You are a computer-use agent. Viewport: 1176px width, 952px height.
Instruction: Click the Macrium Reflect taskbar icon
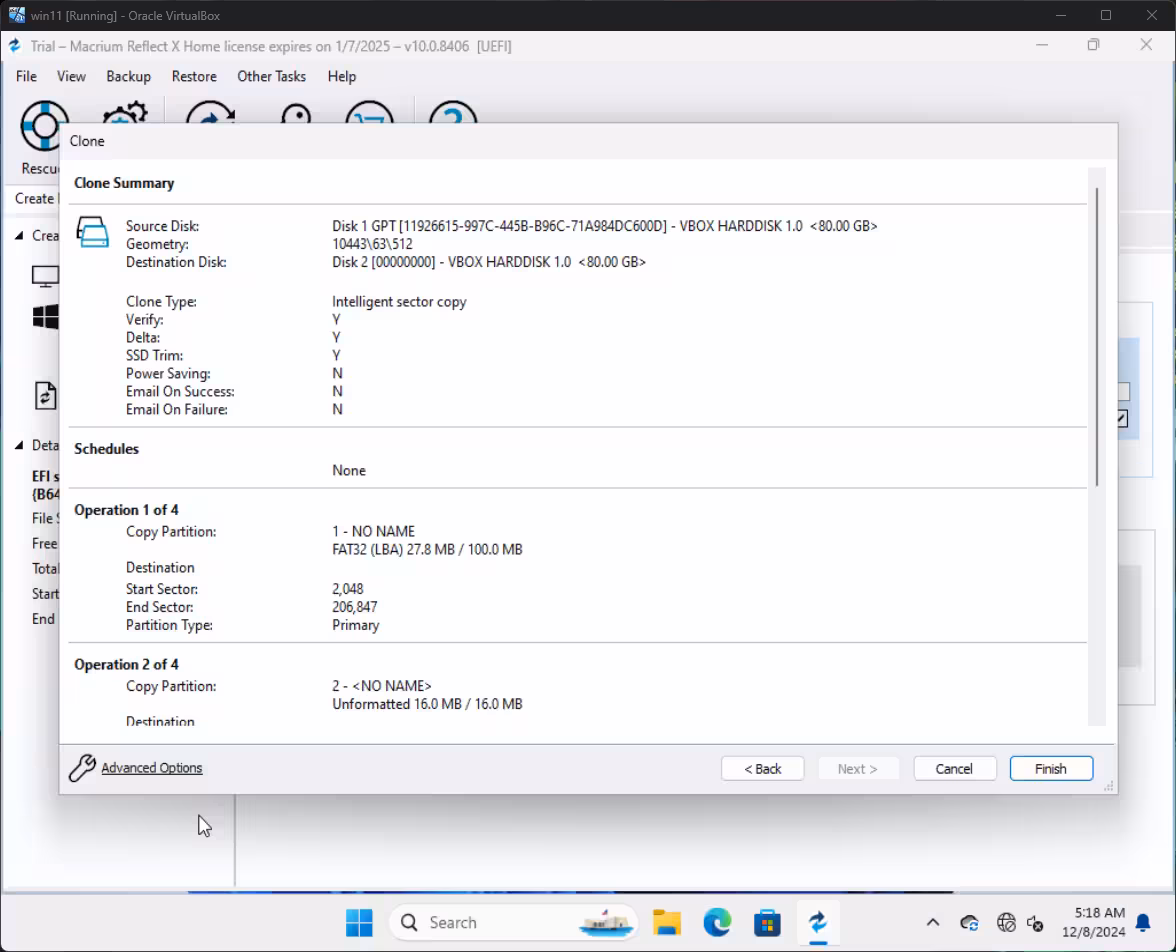[x=818, y=923]
